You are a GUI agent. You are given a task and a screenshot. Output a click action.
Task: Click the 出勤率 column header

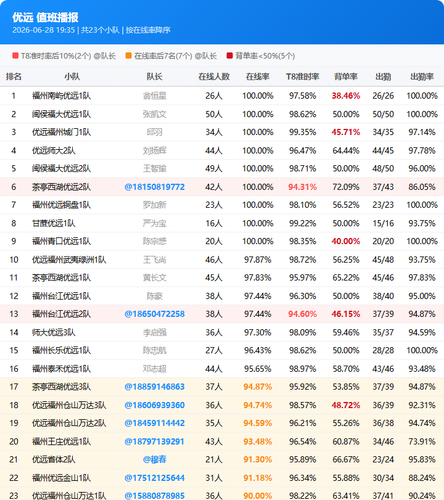(422, 77)
